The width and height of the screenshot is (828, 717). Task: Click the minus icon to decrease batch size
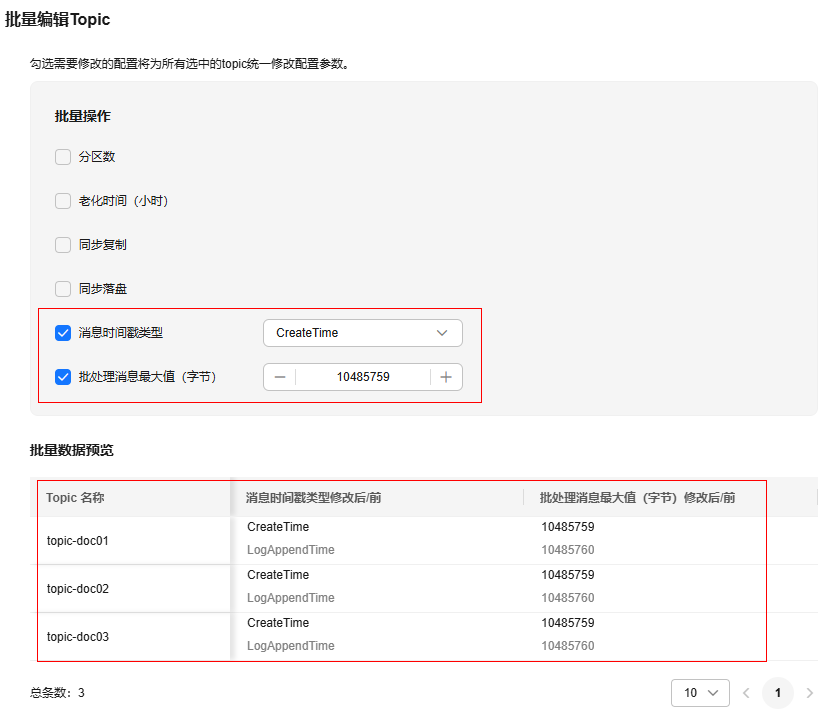click(280, 377)
